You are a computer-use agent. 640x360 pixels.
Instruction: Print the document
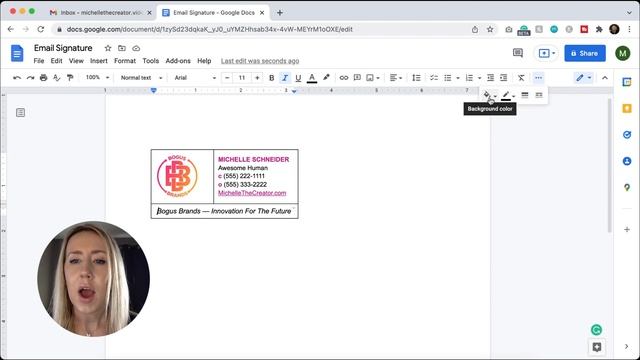click(x=43, y=78)
